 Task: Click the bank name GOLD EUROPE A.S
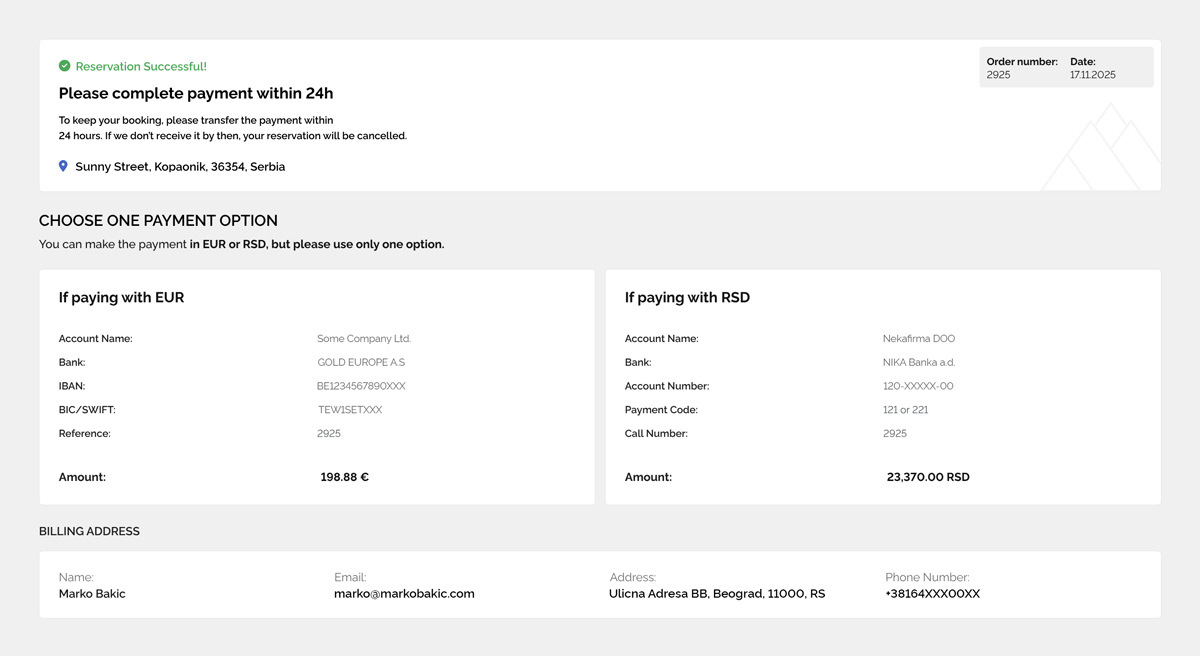click(x=361, y=362)
